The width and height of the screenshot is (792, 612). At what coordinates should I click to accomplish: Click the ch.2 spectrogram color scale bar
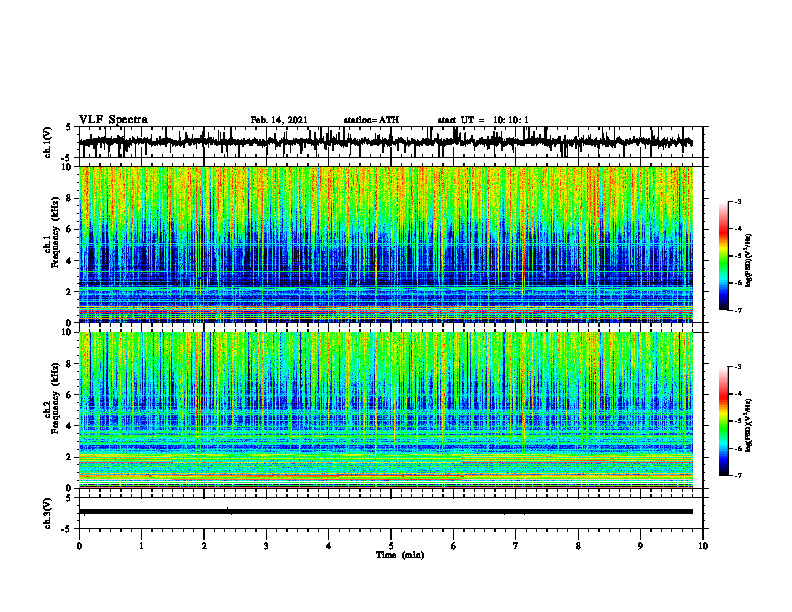tap(723, 421)
